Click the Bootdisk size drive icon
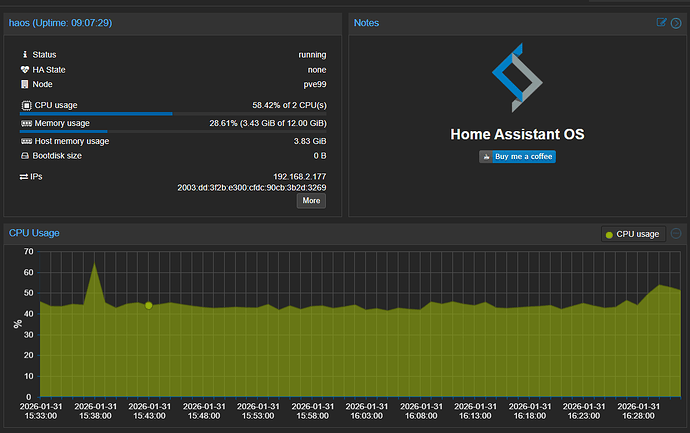 [x=25, y=156]
